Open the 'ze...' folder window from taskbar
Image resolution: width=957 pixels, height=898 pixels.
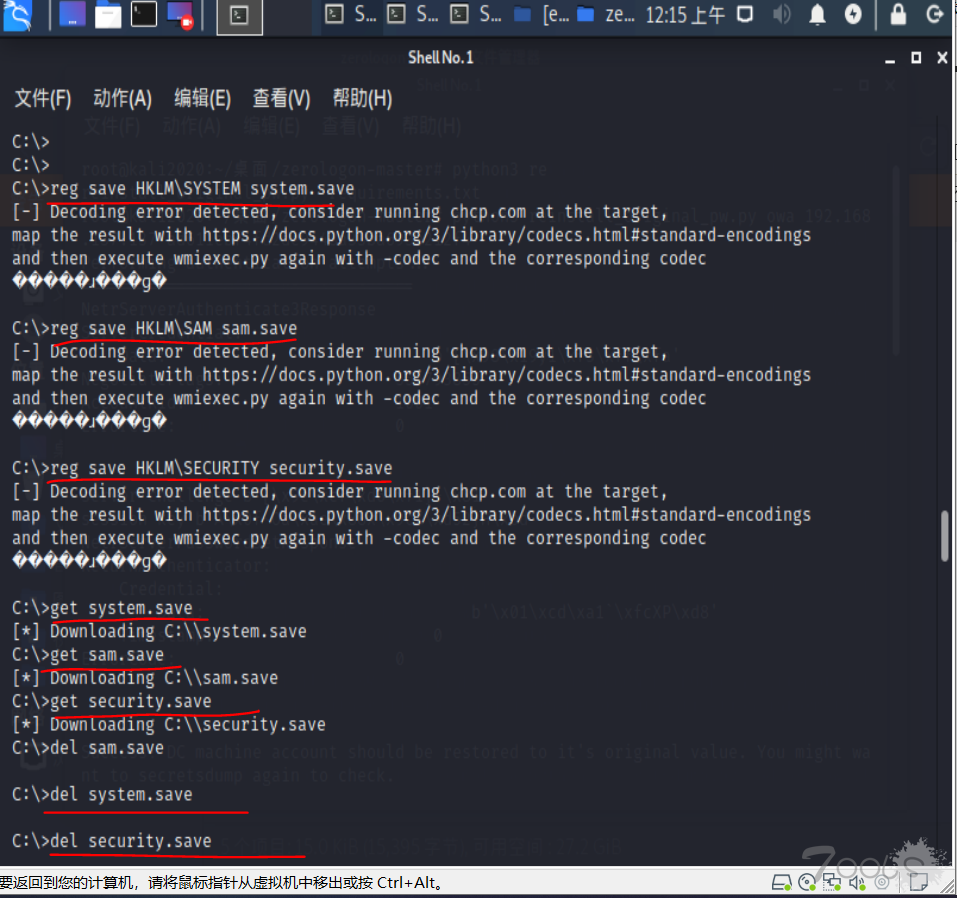pos(605,14)
